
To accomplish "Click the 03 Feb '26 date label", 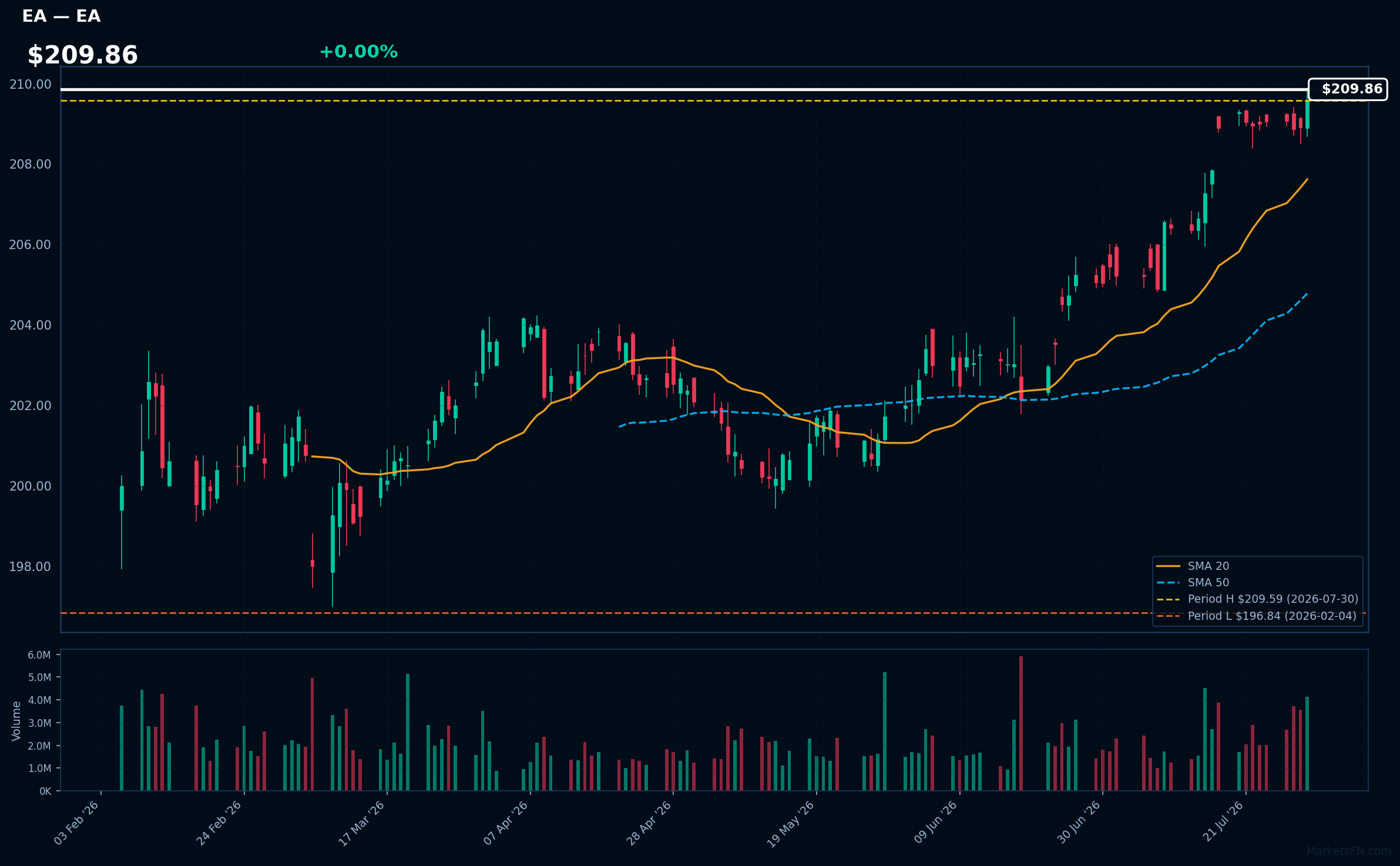I will coord(76,823).
